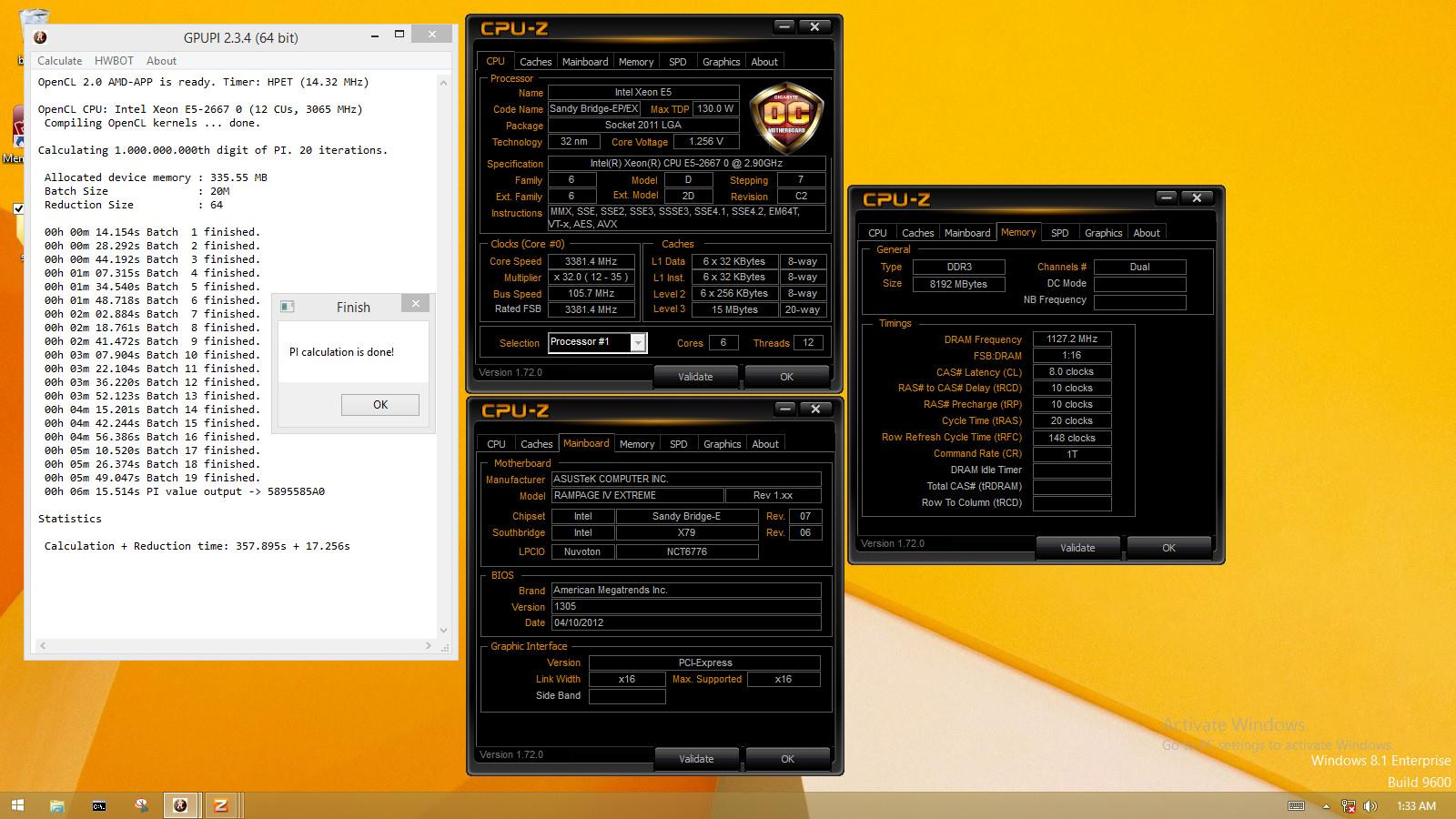Minimize the GPUPI window
Viewport: 1456px width, 819px height.
click(x=375, y=35)
